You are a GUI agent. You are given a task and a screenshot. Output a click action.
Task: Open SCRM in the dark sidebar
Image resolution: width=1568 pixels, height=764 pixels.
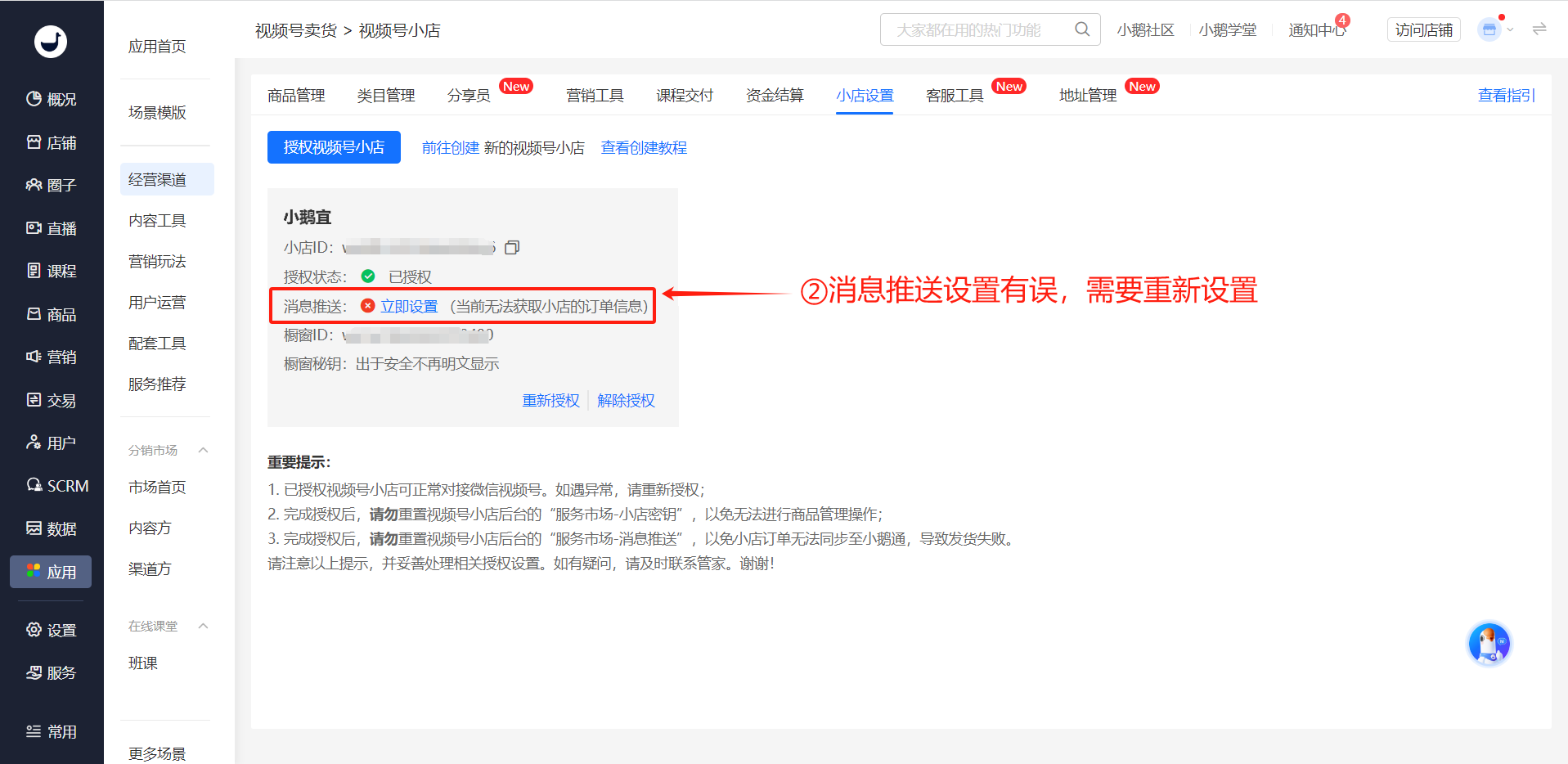(x=57, y=486)
